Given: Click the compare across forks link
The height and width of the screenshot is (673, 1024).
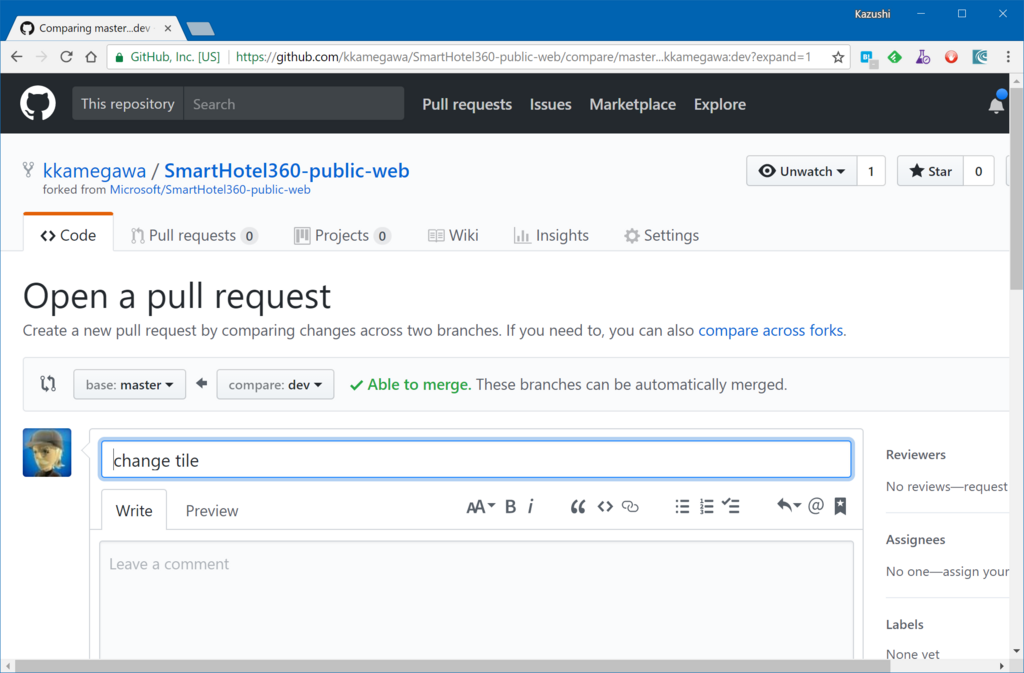Looking at the screenshot, I should [x=771, y=330].
